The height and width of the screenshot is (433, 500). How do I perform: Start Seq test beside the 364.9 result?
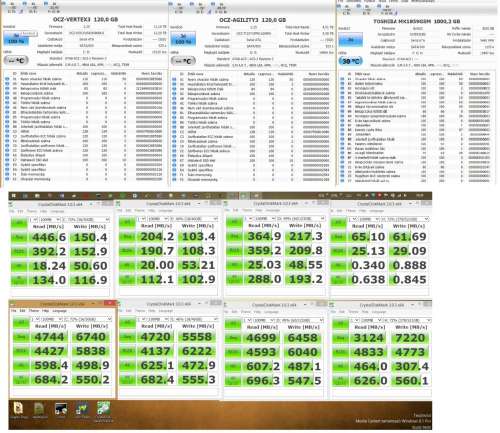(234, 236)
